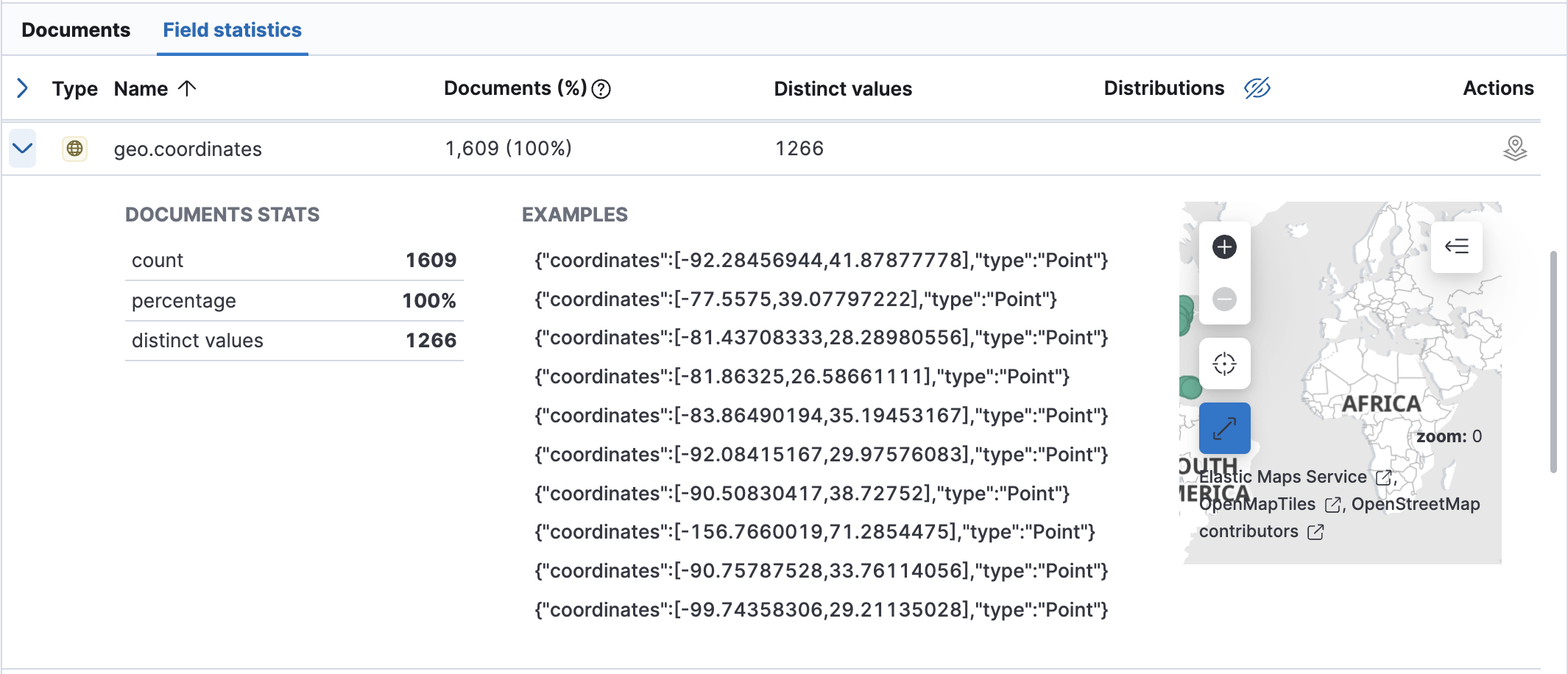Viewport: 1568px width, 674px height.
Task: Toggle Distributions visibility with eye icon
Action: (x=1257, y=88)
